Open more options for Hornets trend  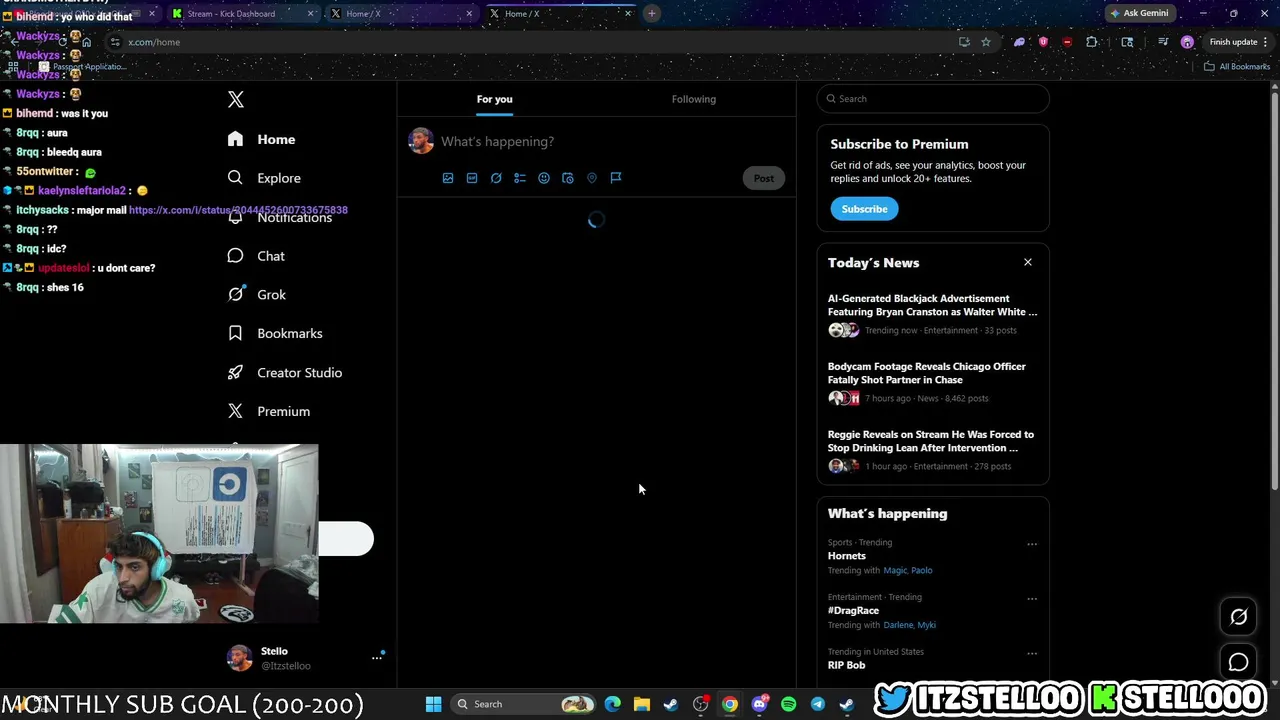coord(1032,544)
